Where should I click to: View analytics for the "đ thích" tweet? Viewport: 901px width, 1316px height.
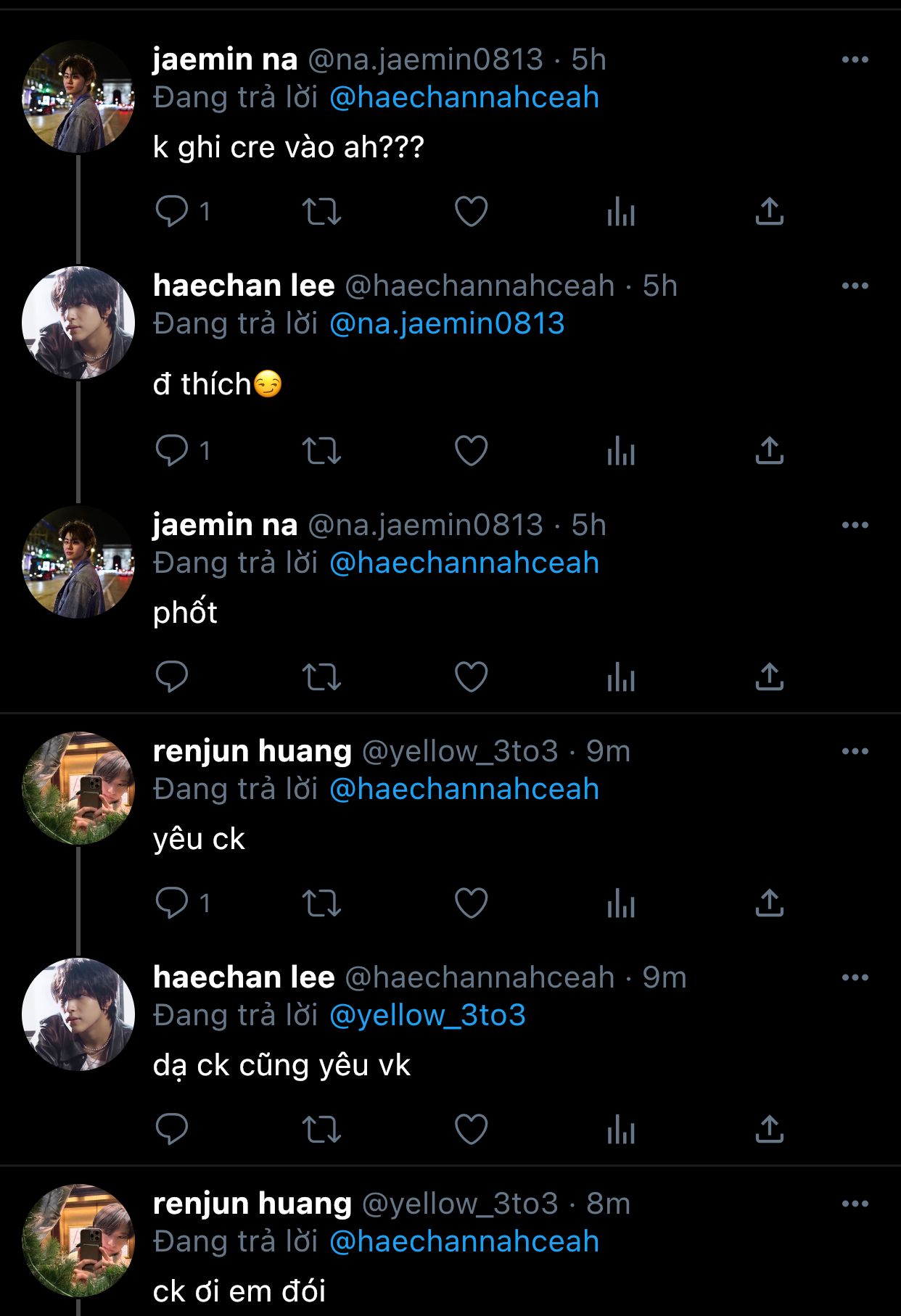[621, 451]
